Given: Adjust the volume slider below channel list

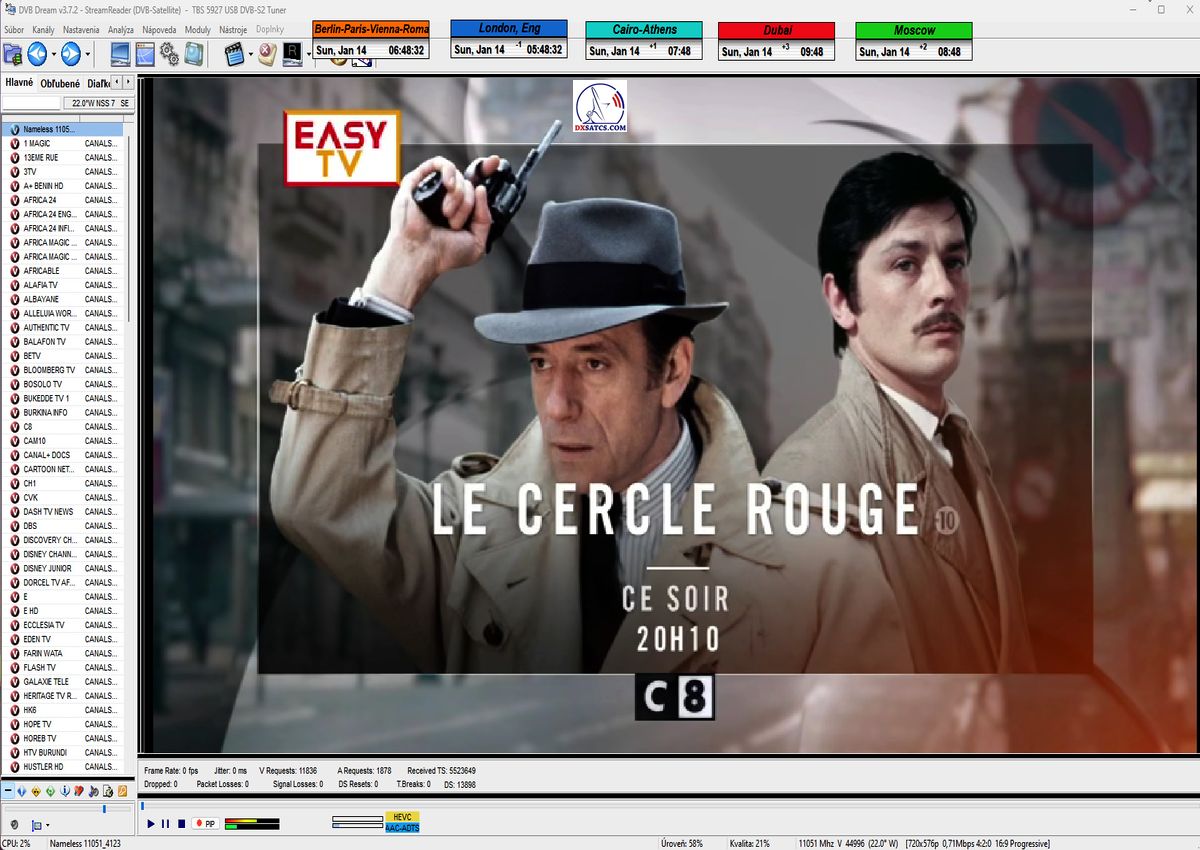Looking at the screenshot, I should point(104,808).
